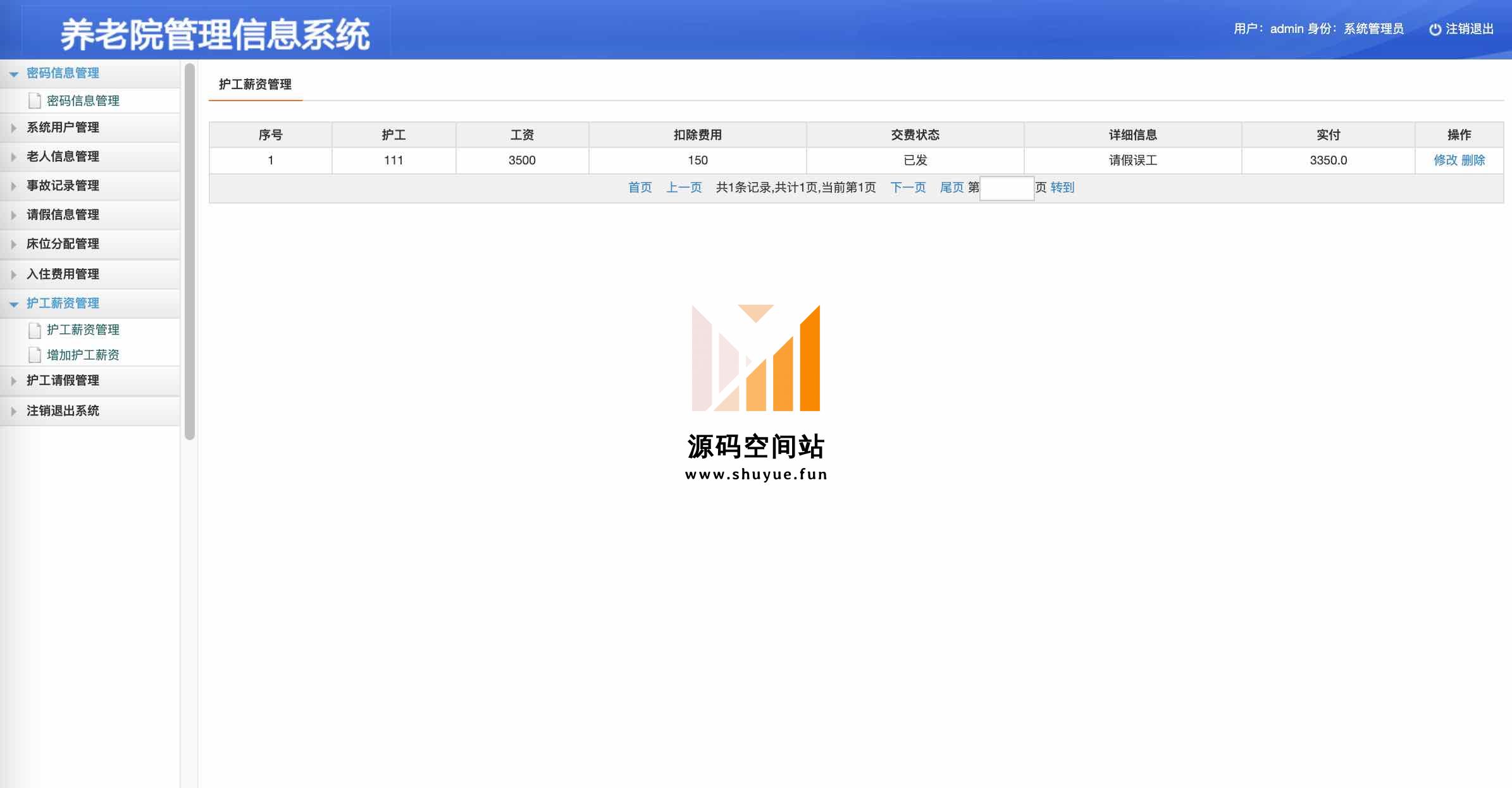Open the 入住费用管理 menu
The width and height of the screenshot is (1512, 788).
pos(63,274)
